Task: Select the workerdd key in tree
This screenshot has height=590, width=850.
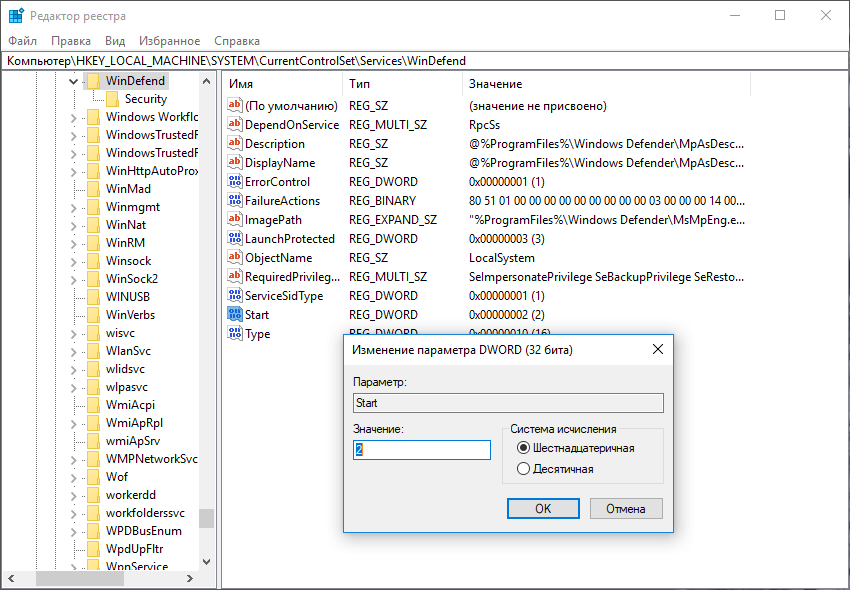Action: click(131, 495)
